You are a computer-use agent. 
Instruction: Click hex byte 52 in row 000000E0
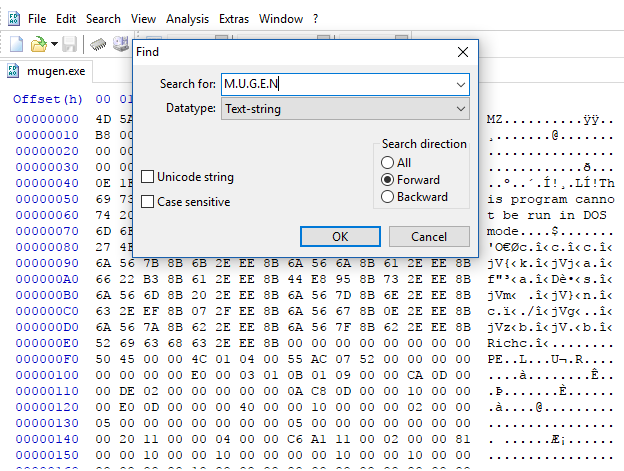point(103,343)
